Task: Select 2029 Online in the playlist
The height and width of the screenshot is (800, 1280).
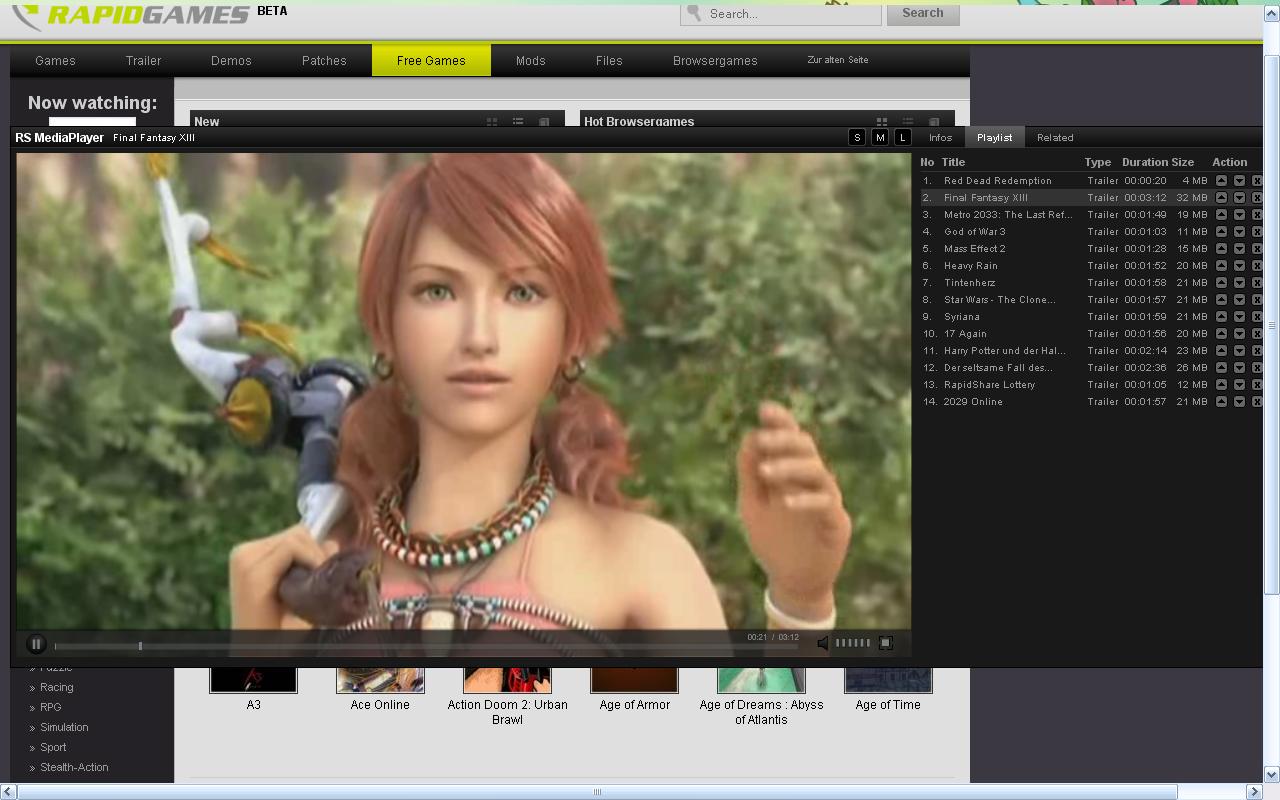Action: click(972, 402)
